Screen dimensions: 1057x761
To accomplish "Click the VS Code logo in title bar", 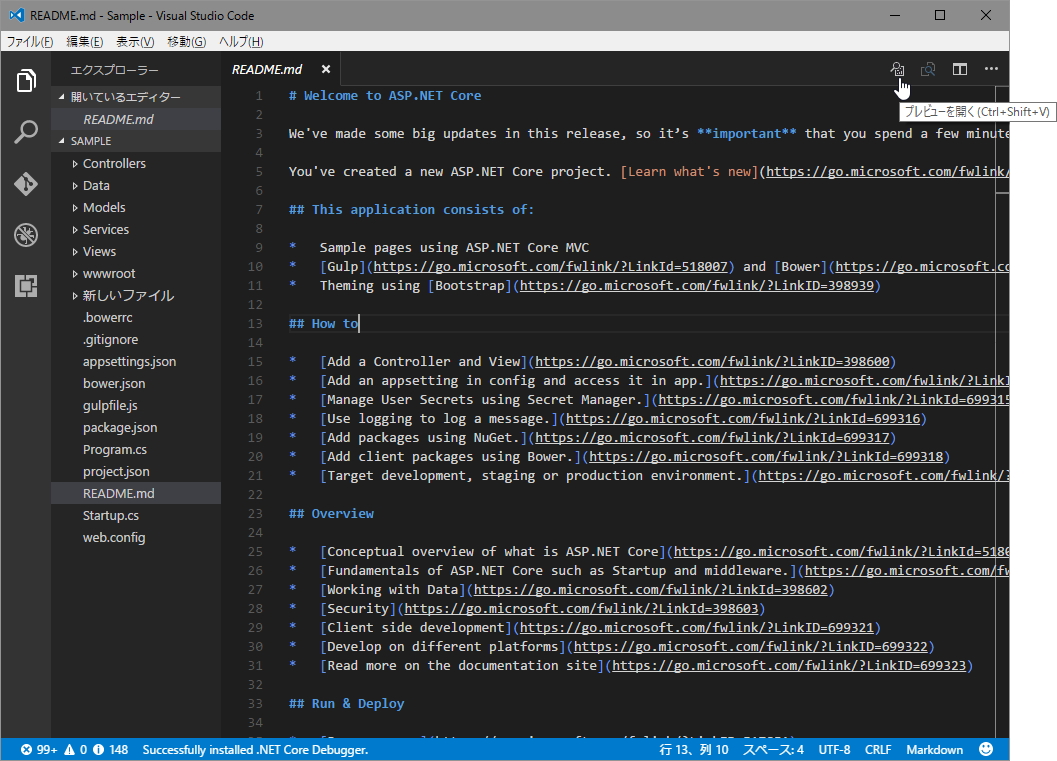I will coord(16,15).
